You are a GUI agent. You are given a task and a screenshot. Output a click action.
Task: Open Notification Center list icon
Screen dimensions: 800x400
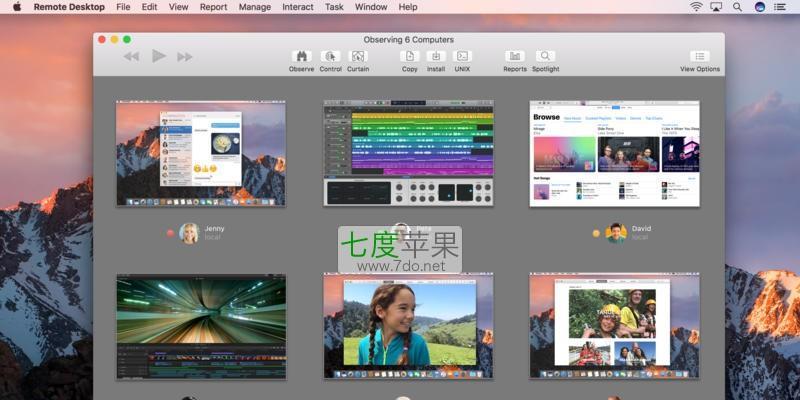click(780, 7)
